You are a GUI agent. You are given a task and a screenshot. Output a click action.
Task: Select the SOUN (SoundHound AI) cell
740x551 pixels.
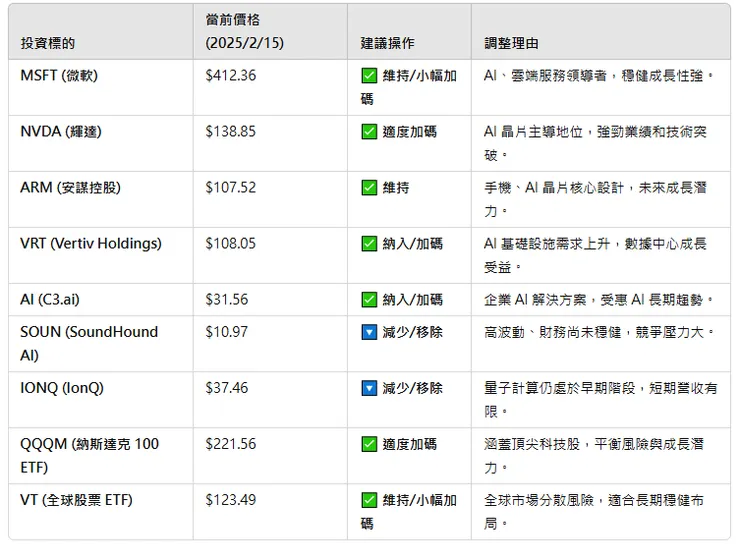pos(89,343)
